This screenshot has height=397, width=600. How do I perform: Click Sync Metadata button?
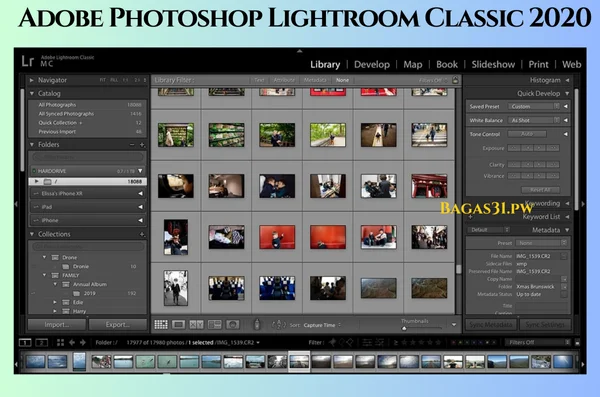click(x=491, y=325)
